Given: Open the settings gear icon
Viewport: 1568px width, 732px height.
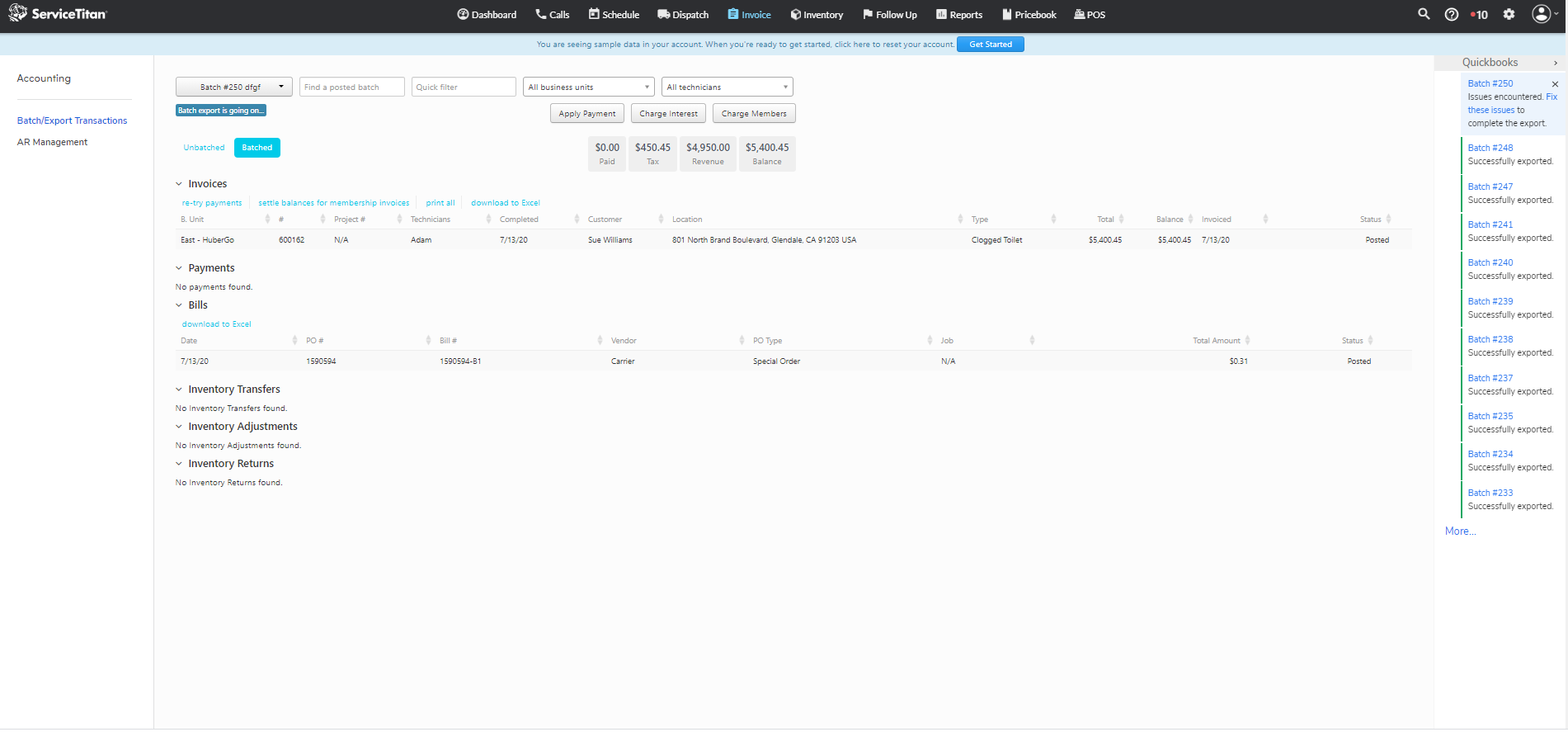Looking at the screenshot, I should [1509, 14].
